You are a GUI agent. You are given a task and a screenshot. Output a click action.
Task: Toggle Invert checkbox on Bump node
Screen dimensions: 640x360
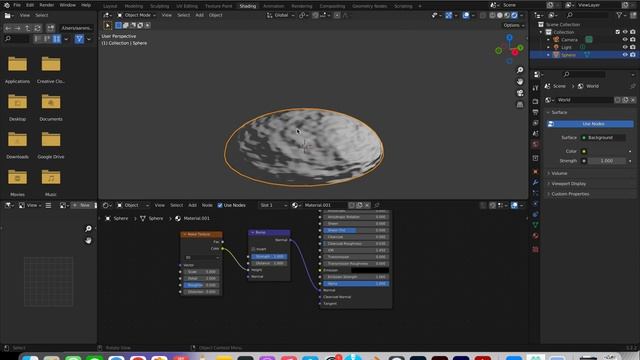[253, 249]
